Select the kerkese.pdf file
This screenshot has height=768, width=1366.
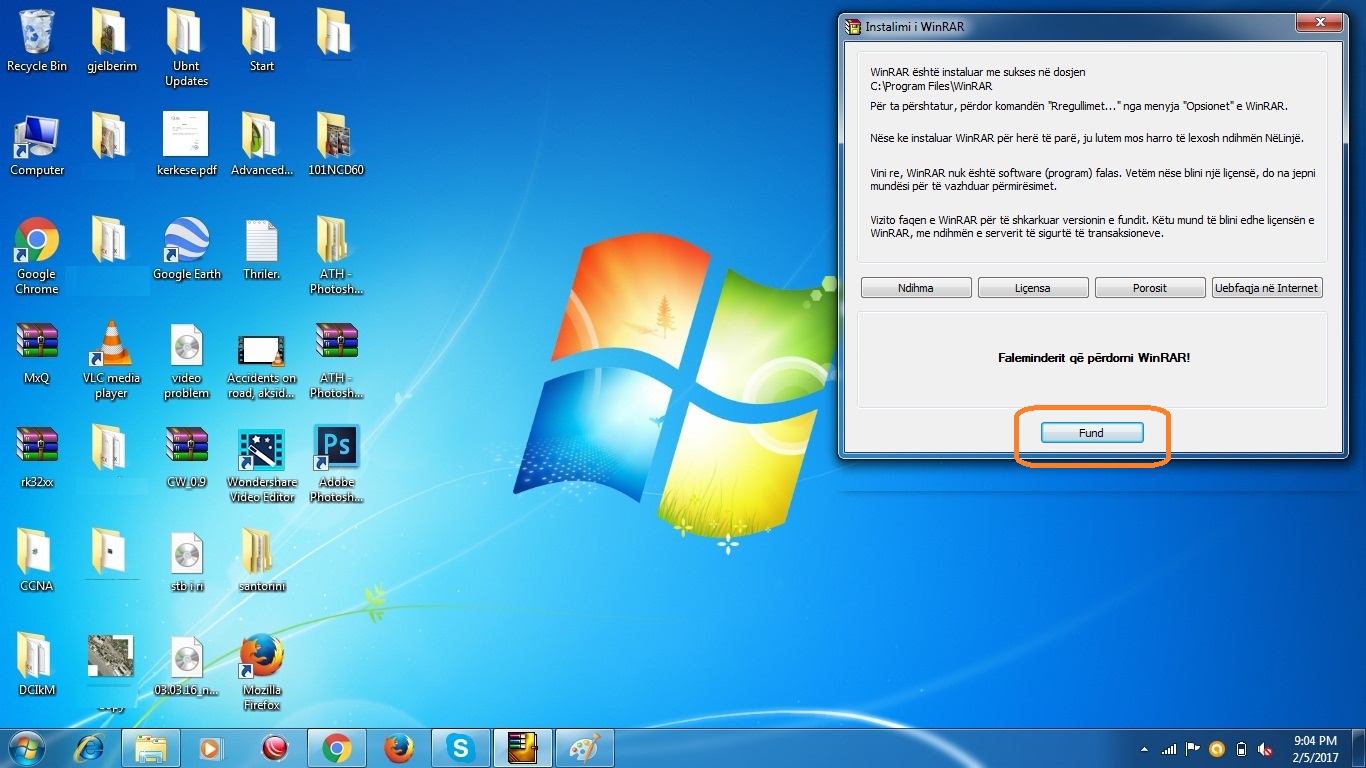[x=187, y=145]
